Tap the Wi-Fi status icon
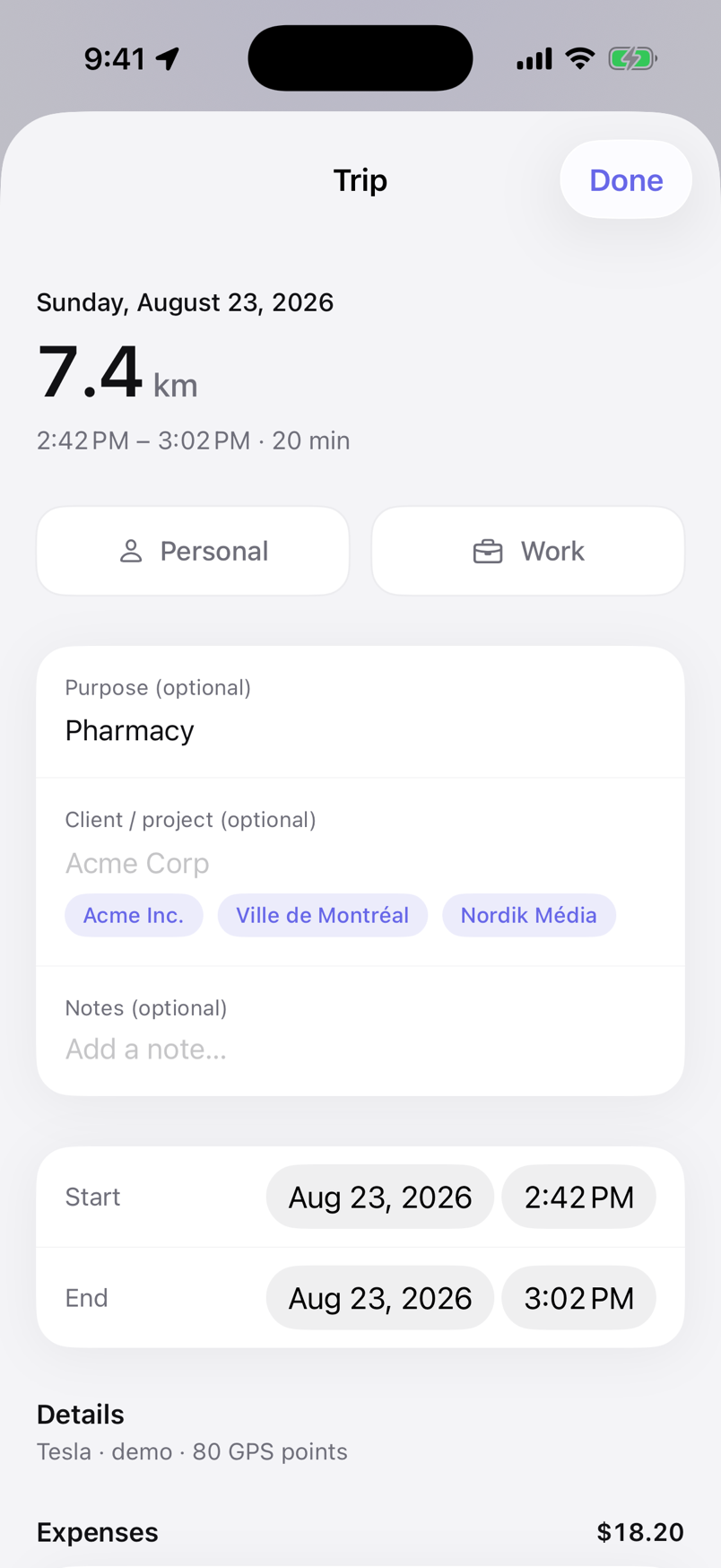This screenshot has height=1568, width=721. [x=580, y=59]
